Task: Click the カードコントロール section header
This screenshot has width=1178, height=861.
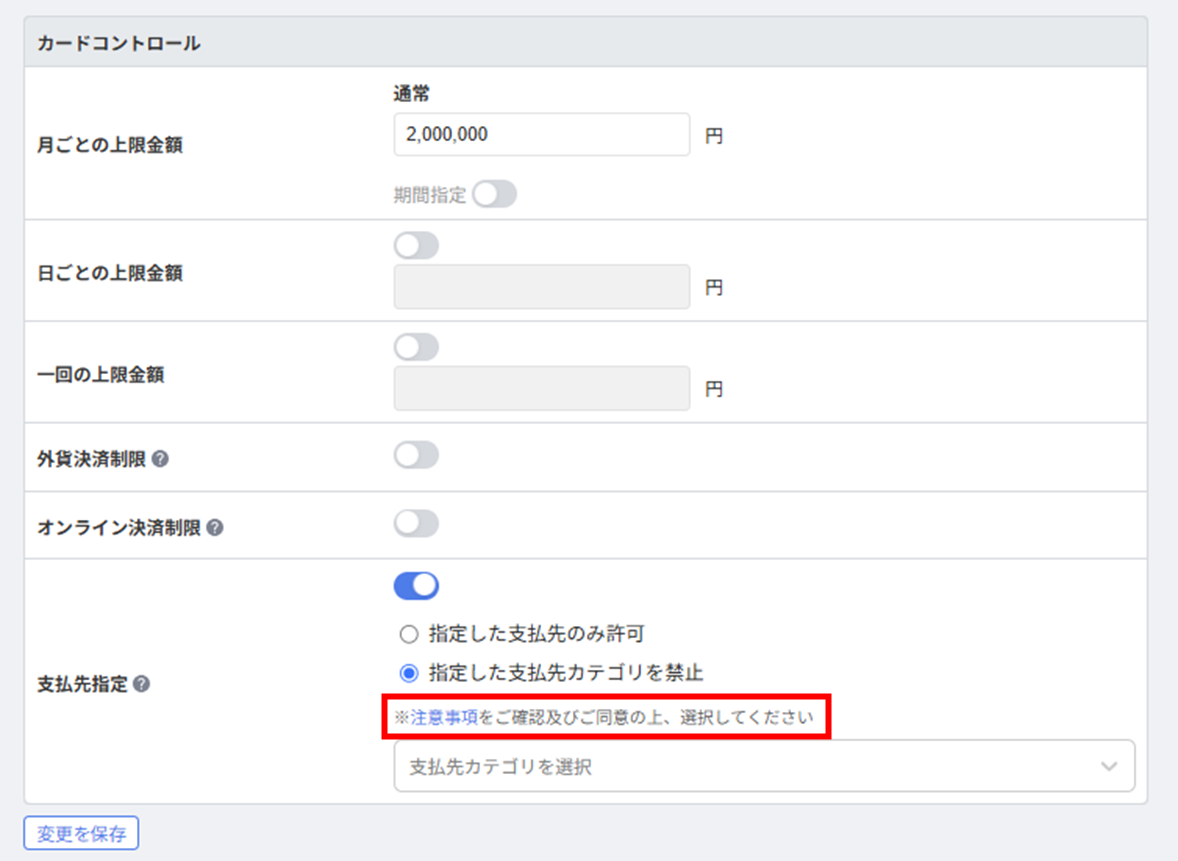Action: click(x=586, y=43)
